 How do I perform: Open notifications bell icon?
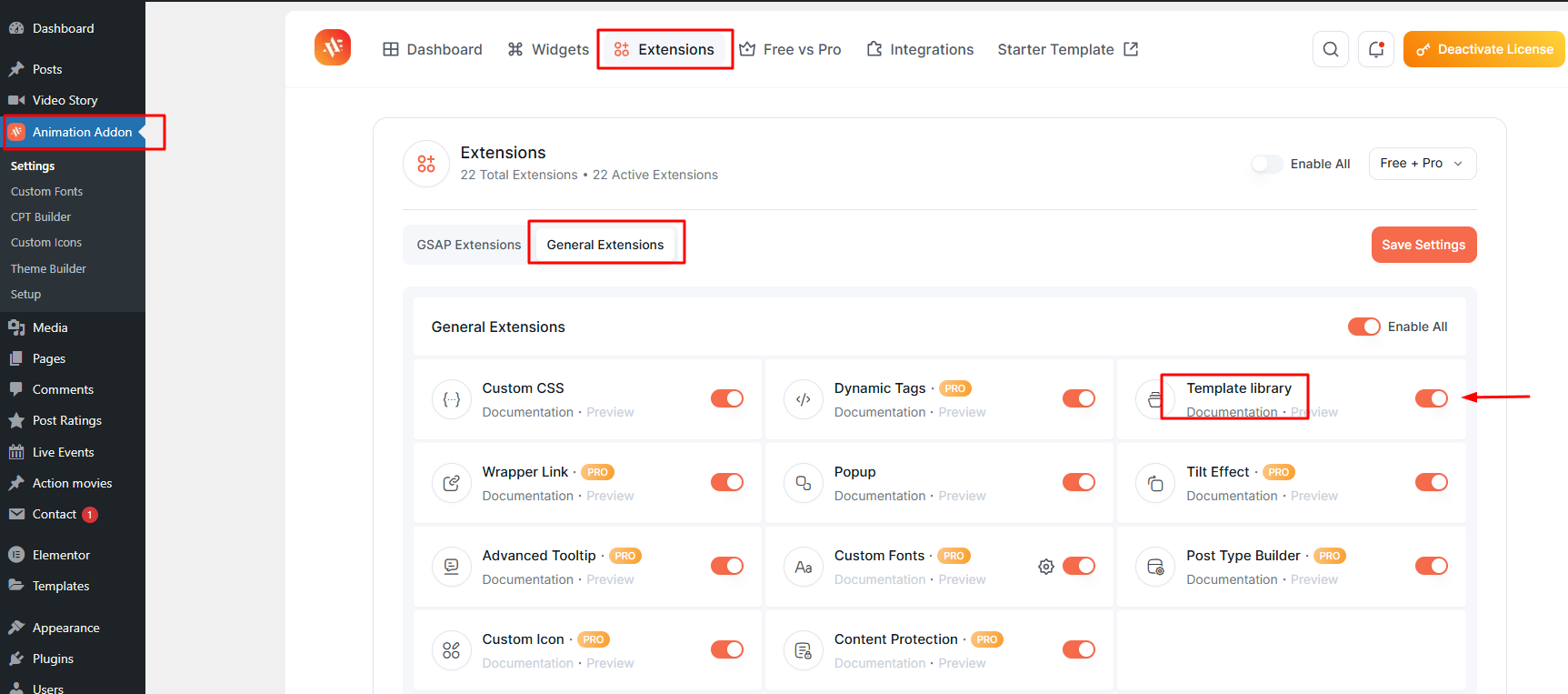point(1376,49)
